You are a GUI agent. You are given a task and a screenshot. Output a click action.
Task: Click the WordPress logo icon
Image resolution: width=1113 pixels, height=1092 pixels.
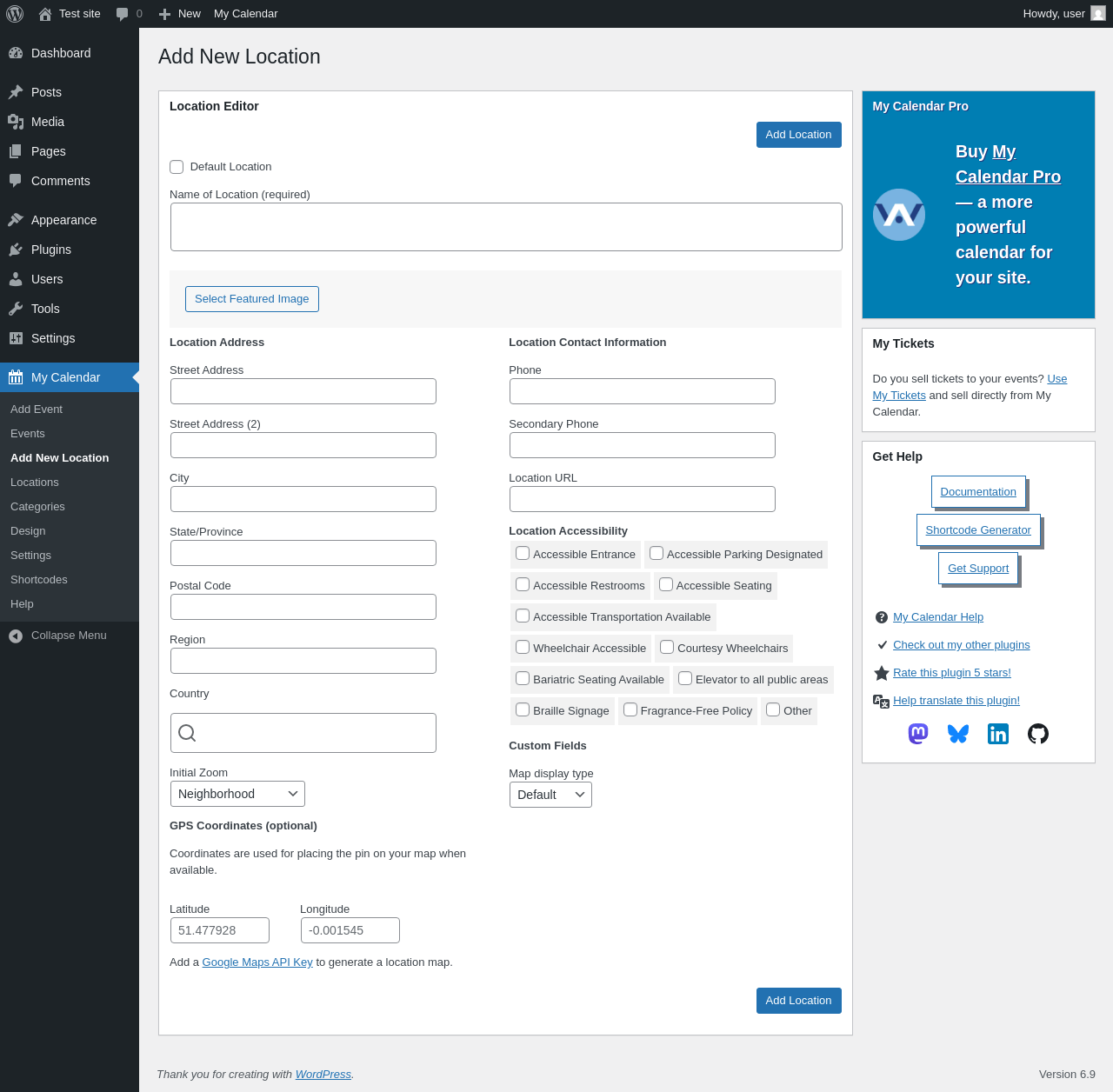pos(15,14)
